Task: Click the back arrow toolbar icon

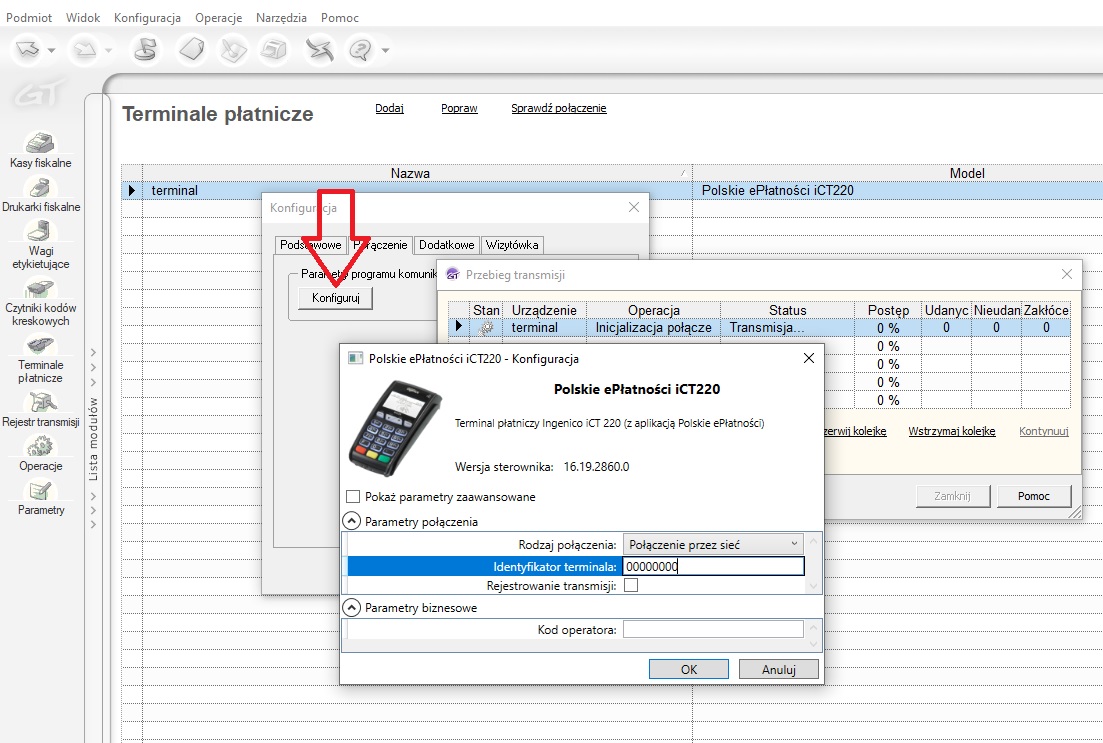Action: pyautogui.click(x=28, y=50)
